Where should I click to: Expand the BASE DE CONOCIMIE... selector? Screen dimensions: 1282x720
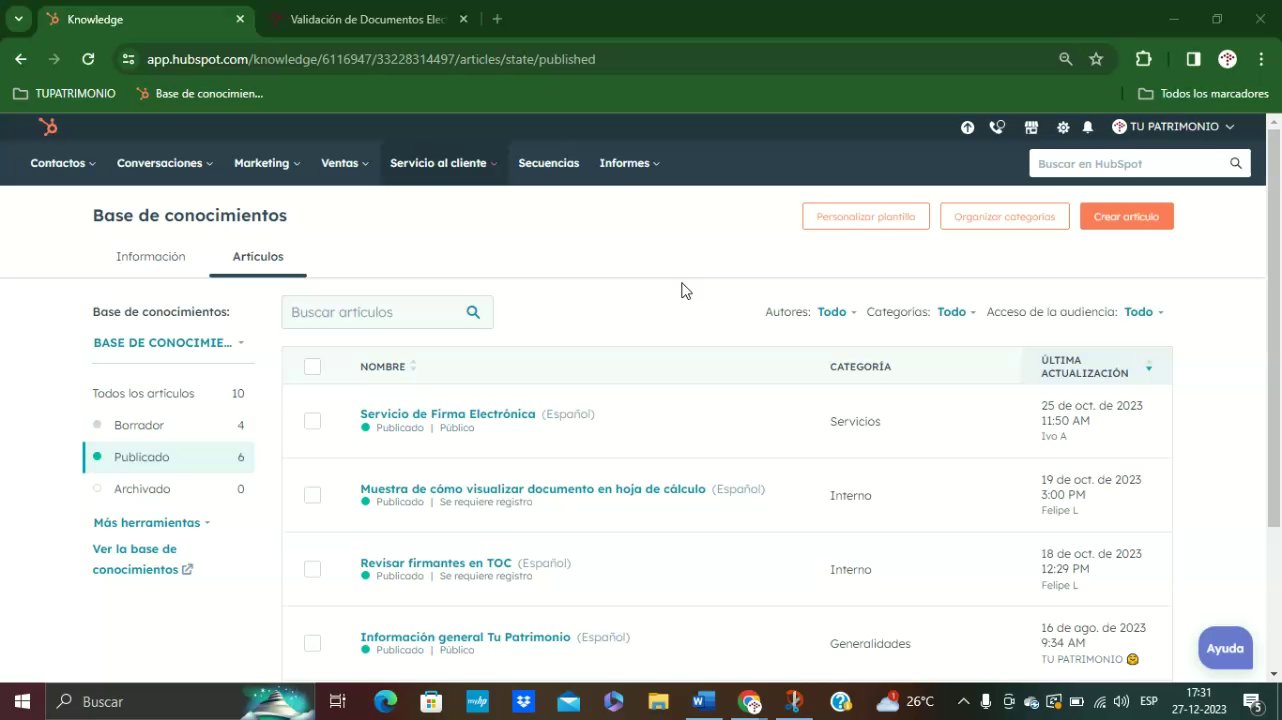[x=168, y=342]
